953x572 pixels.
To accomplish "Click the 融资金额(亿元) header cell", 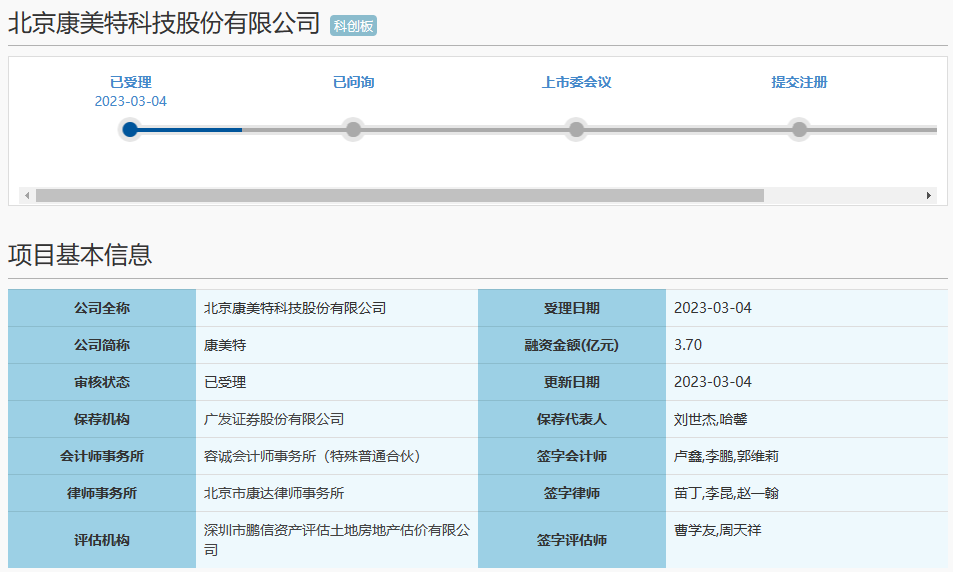I will (x=572, y=345).
